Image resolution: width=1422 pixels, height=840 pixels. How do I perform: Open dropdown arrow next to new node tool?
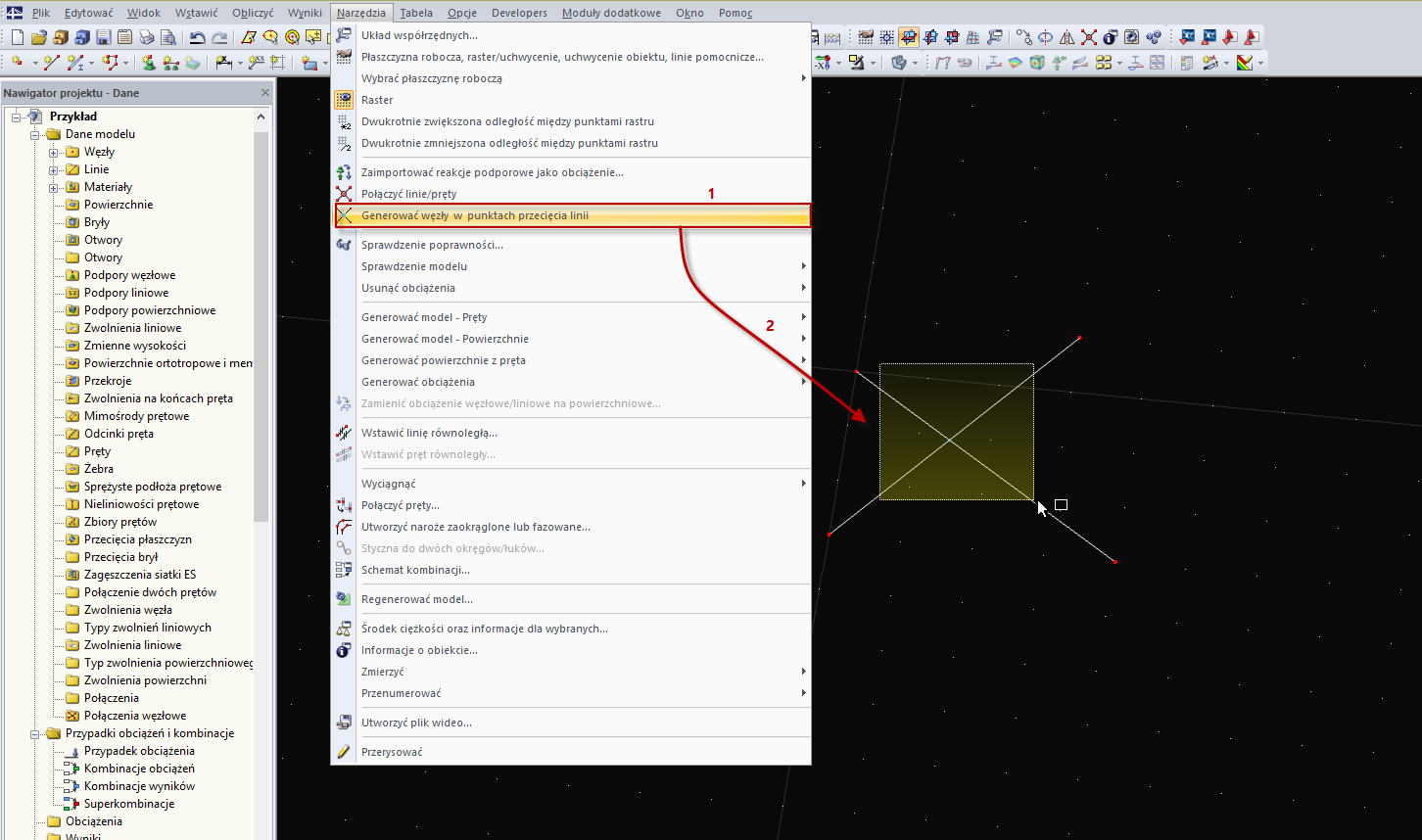pos(35,63)
